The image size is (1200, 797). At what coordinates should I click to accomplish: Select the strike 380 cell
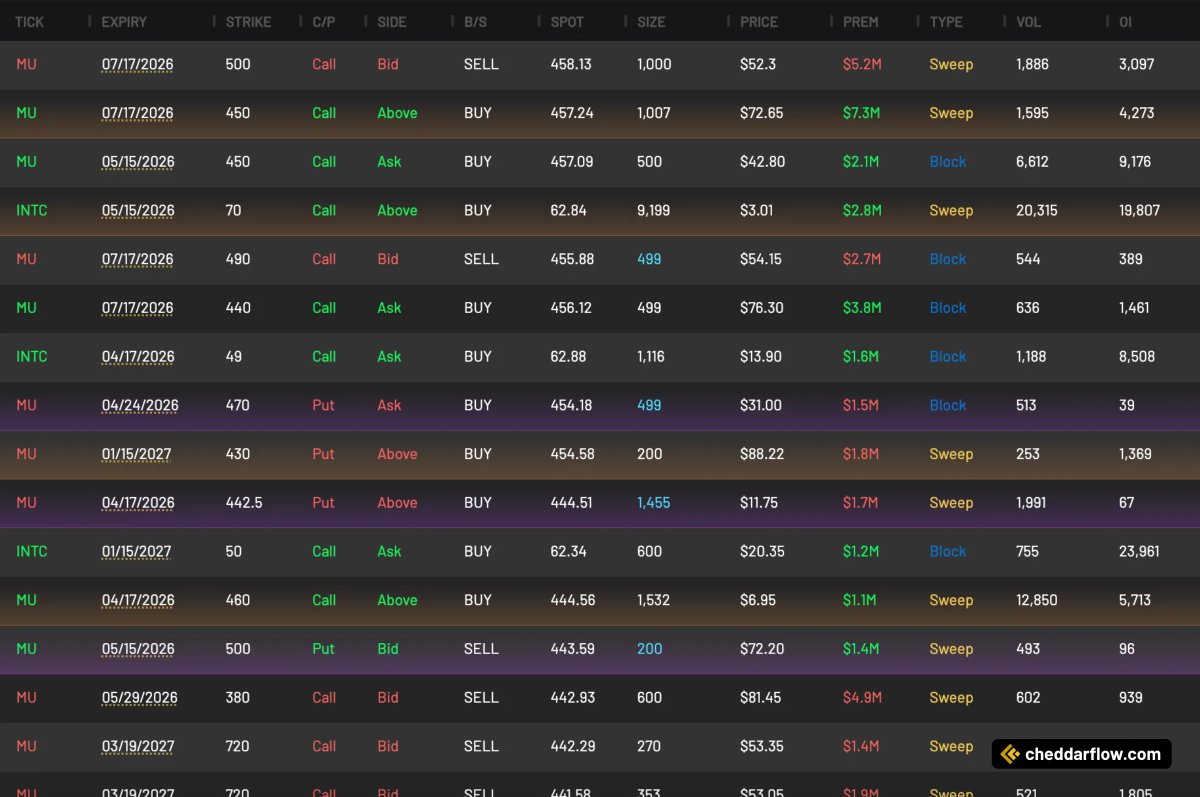point(238,698)
